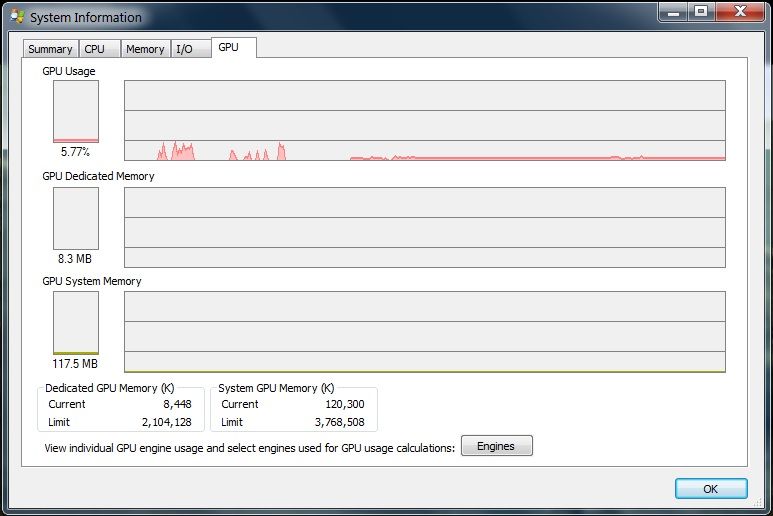Switch to the I/O tab
The width and height of the screenshot is (773, 516).
click(191, 49)
